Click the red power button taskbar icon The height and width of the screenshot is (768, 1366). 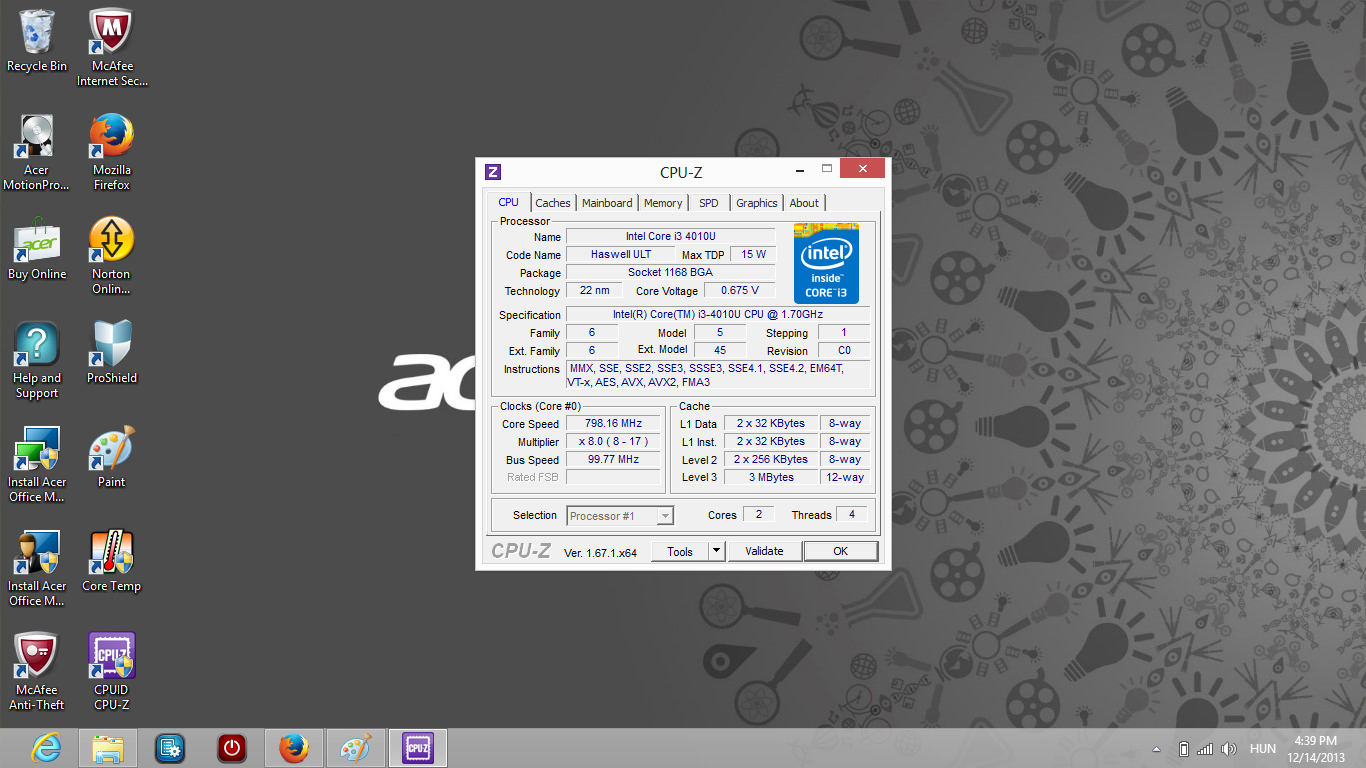click(232, 748)
